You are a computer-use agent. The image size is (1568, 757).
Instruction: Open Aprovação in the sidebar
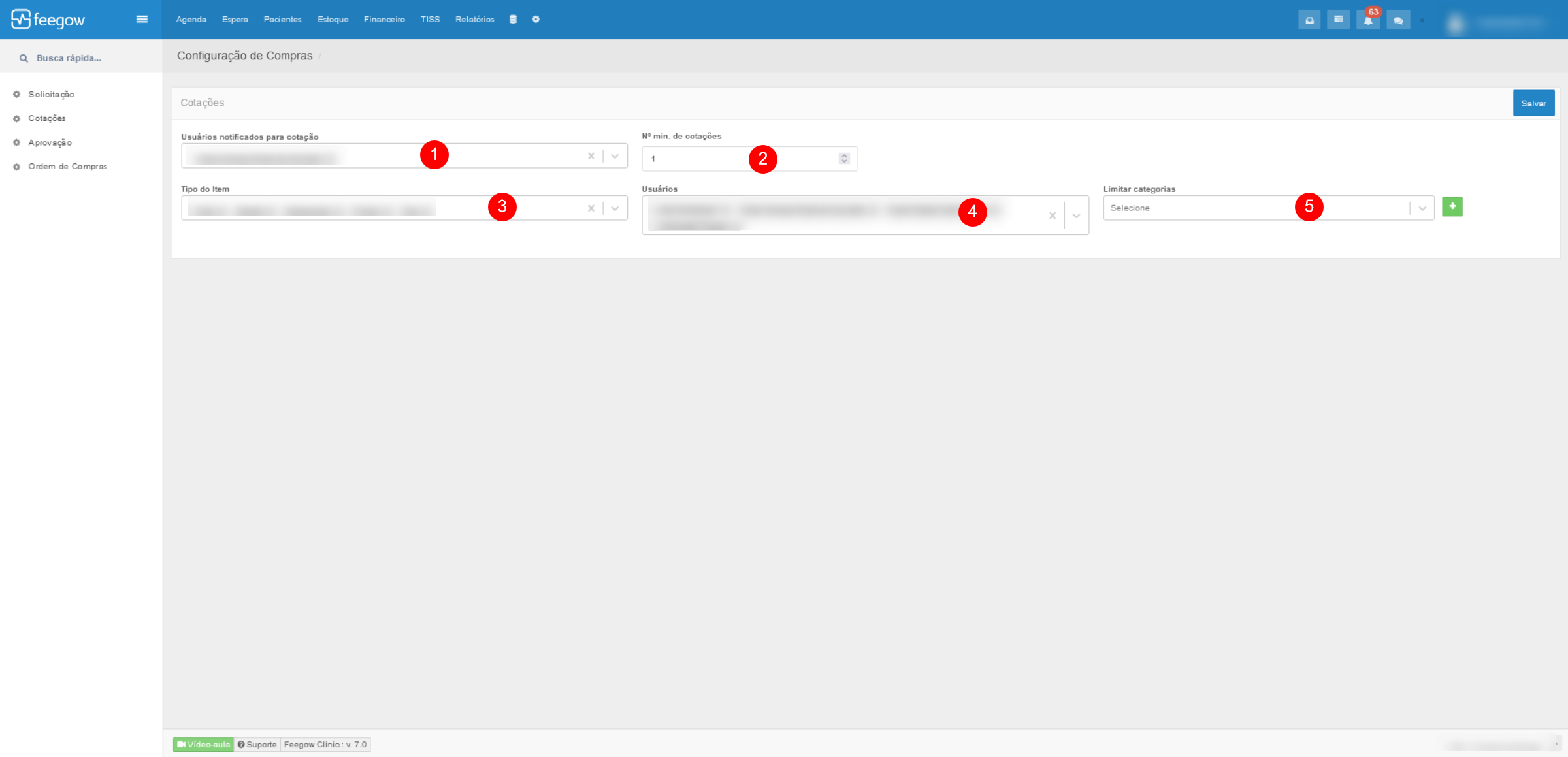(x=50, y=142)
